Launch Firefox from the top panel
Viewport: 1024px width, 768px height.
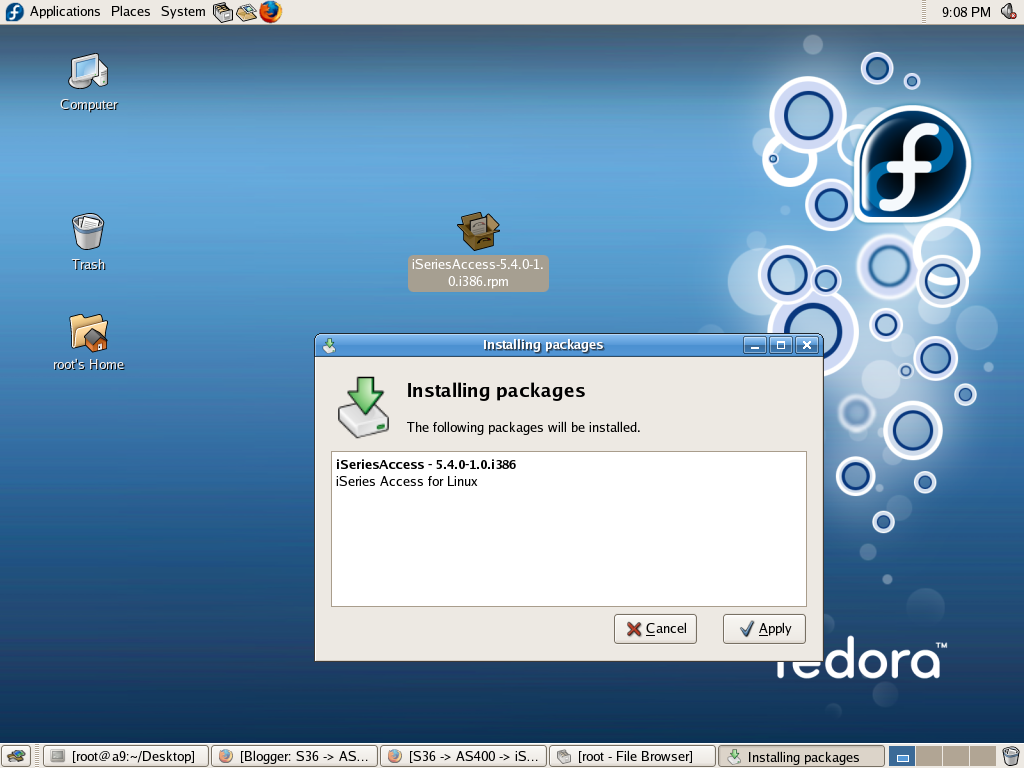[270, 12]
